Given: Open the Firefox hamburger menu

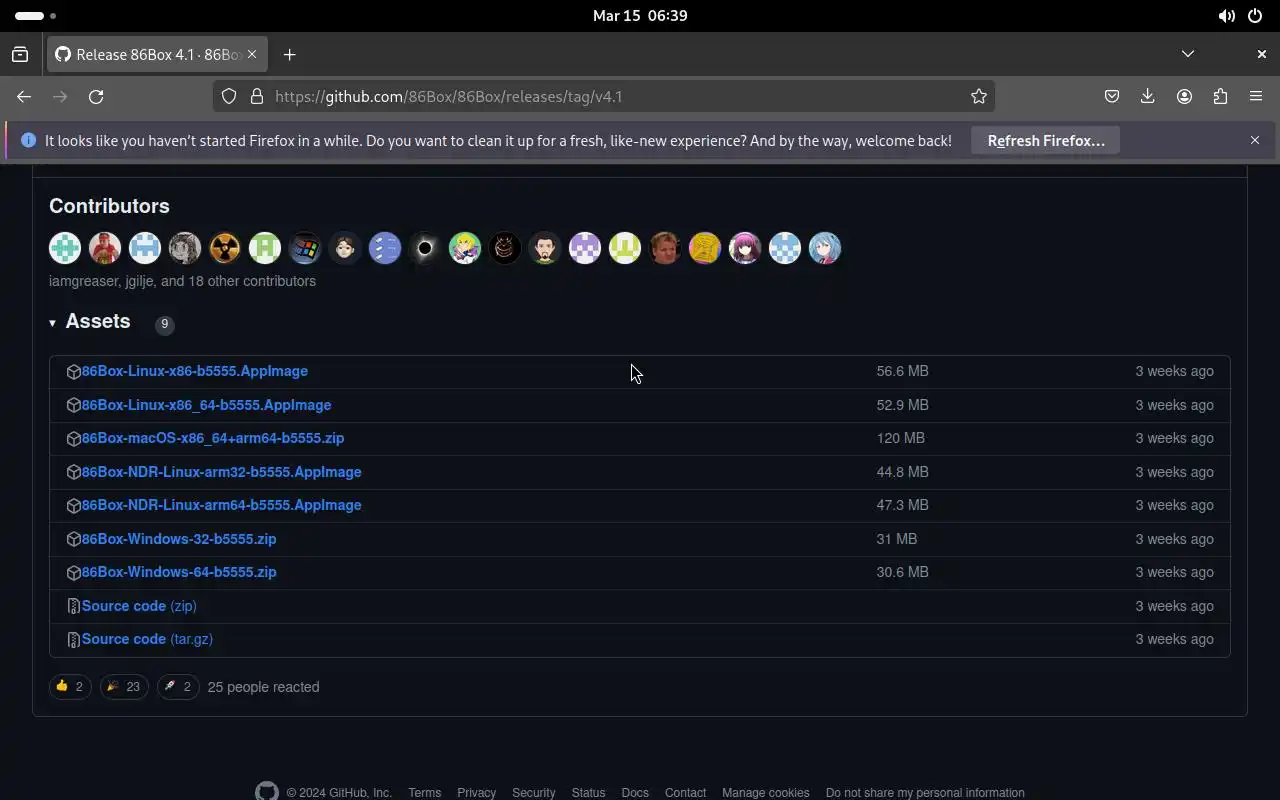Looking at the screenshot, I should (x=1256, y=96).
